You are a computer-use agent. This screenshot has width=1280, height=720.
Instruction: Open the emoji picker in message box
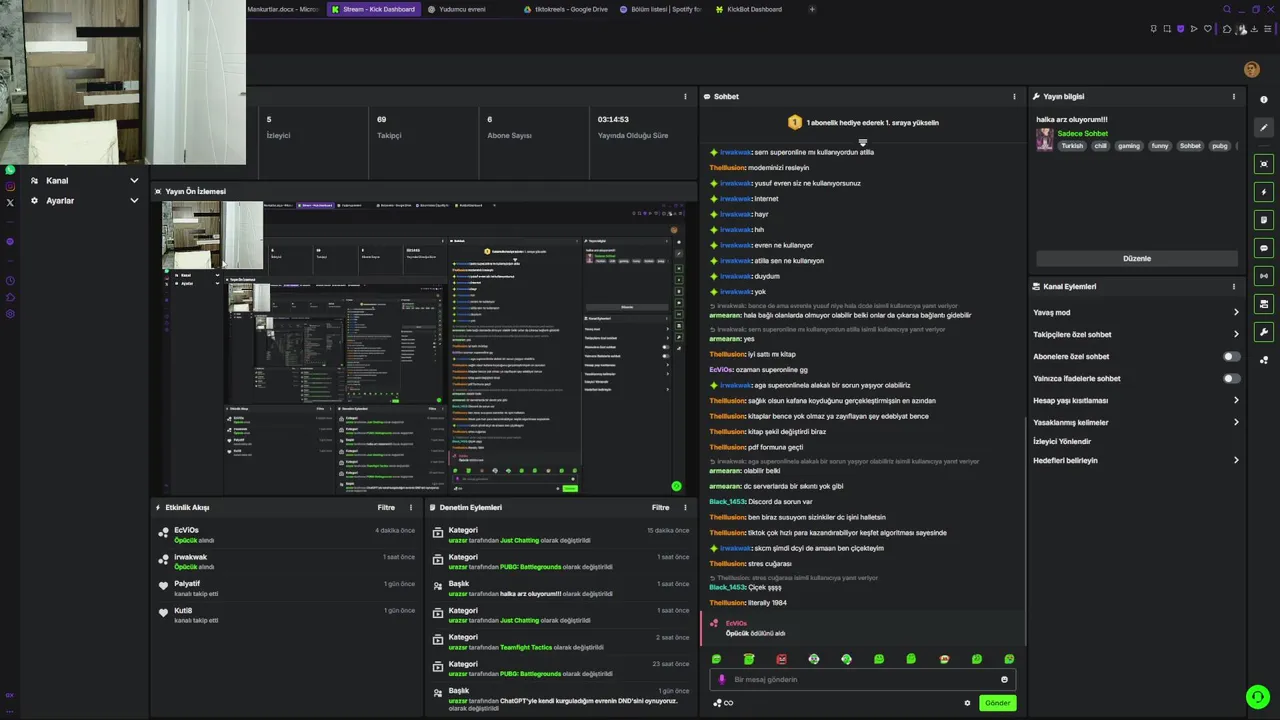(1004, 680)
